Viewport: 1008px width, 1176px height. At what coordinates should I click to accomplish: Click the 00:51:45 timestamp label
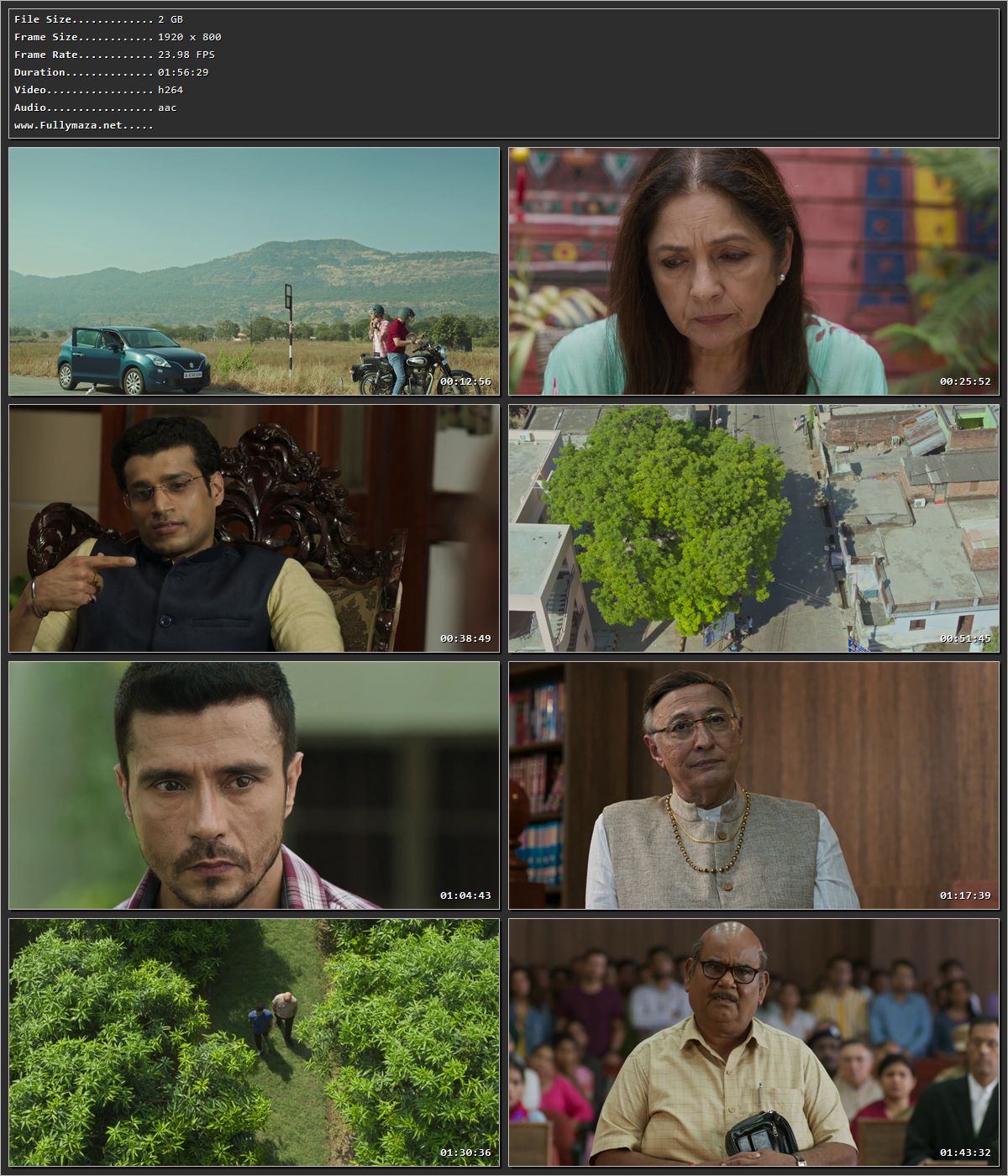pos(965,638)
